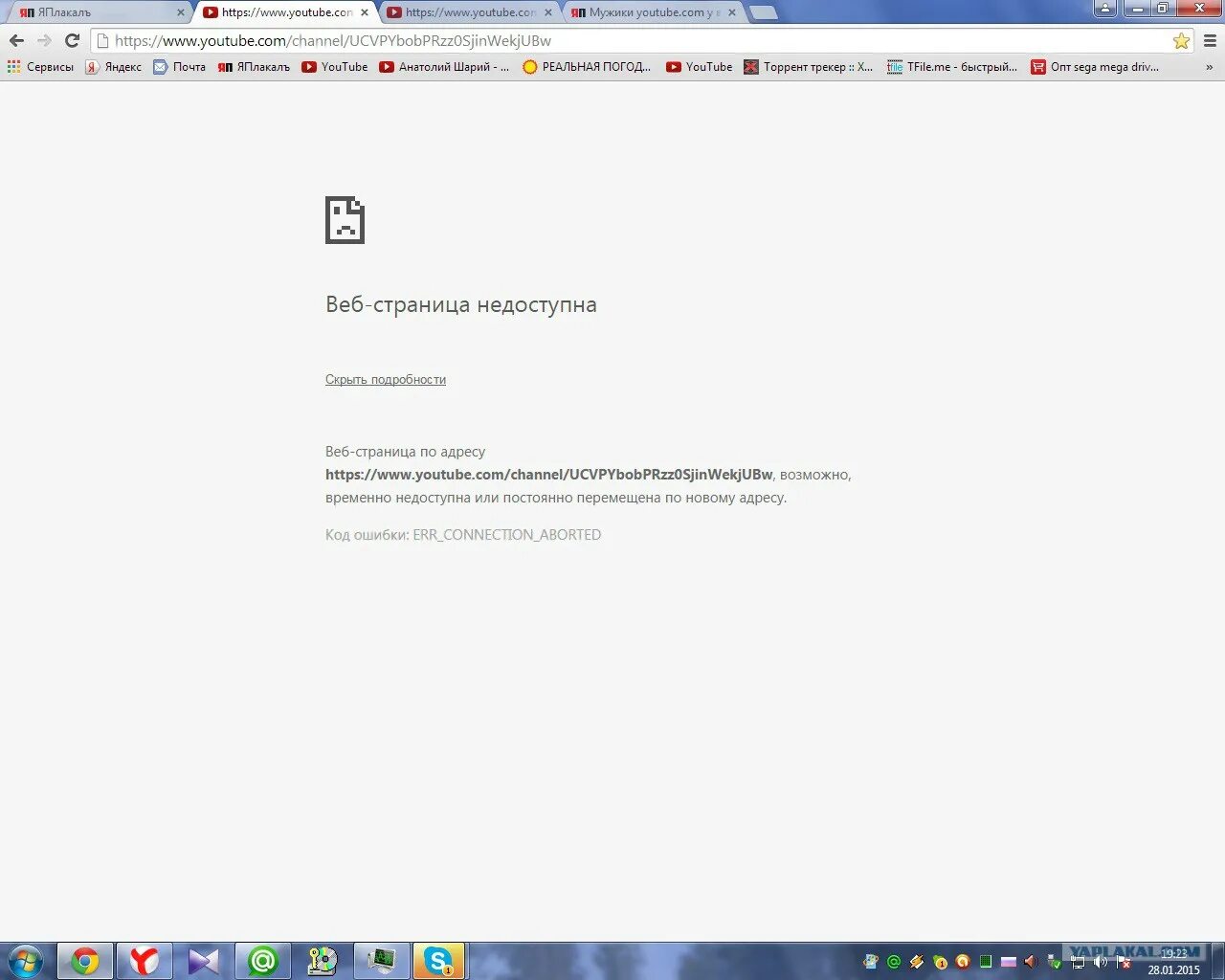Click the taskbar clock and date
The width and height of the screenshot is (1225, 980).
coord(1173,962)
